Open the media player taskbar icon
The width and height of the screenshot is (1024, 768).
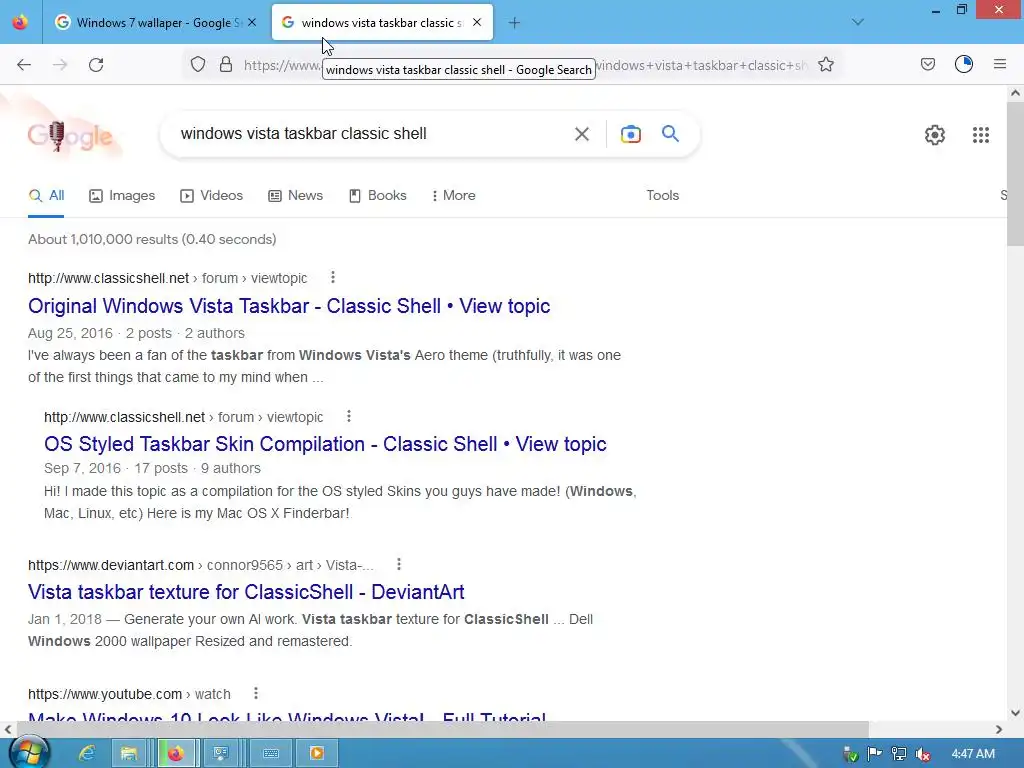click(x=317, y=754)
